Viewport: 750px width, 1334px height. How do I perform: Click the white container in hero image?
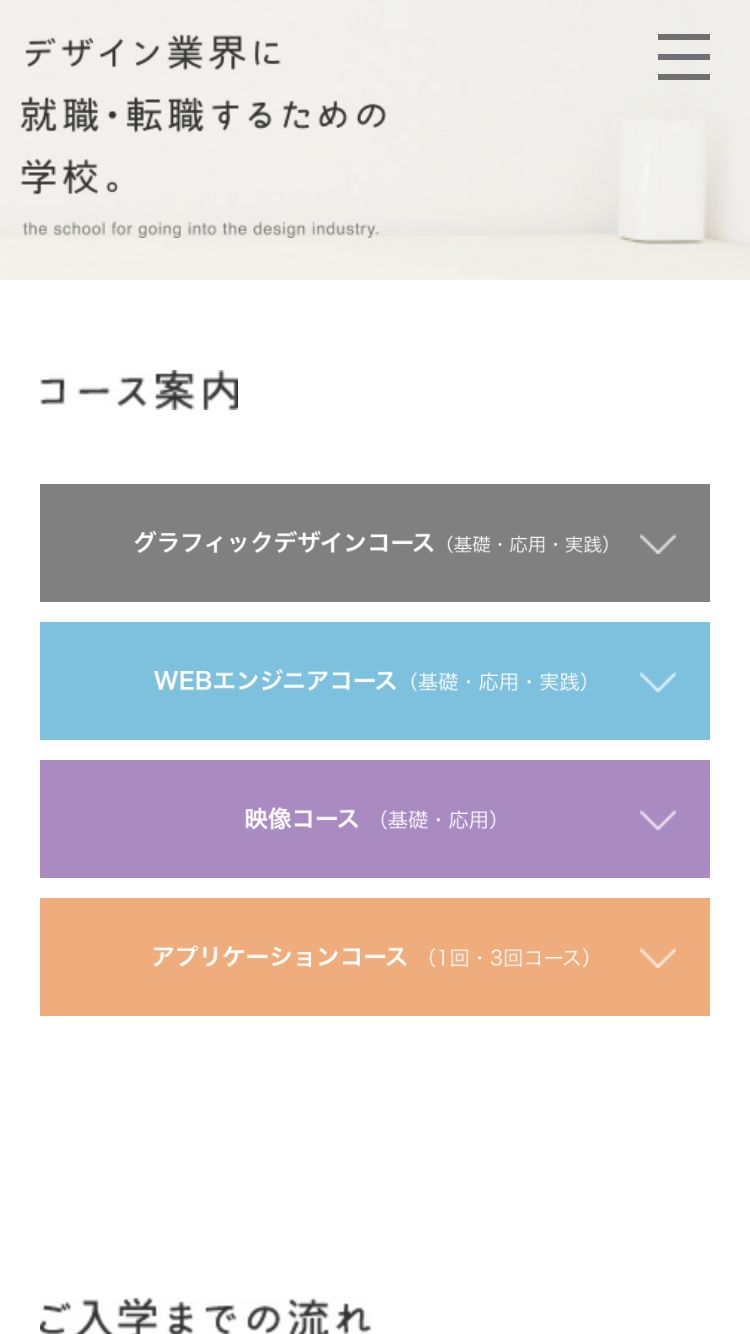coord(661,179)
